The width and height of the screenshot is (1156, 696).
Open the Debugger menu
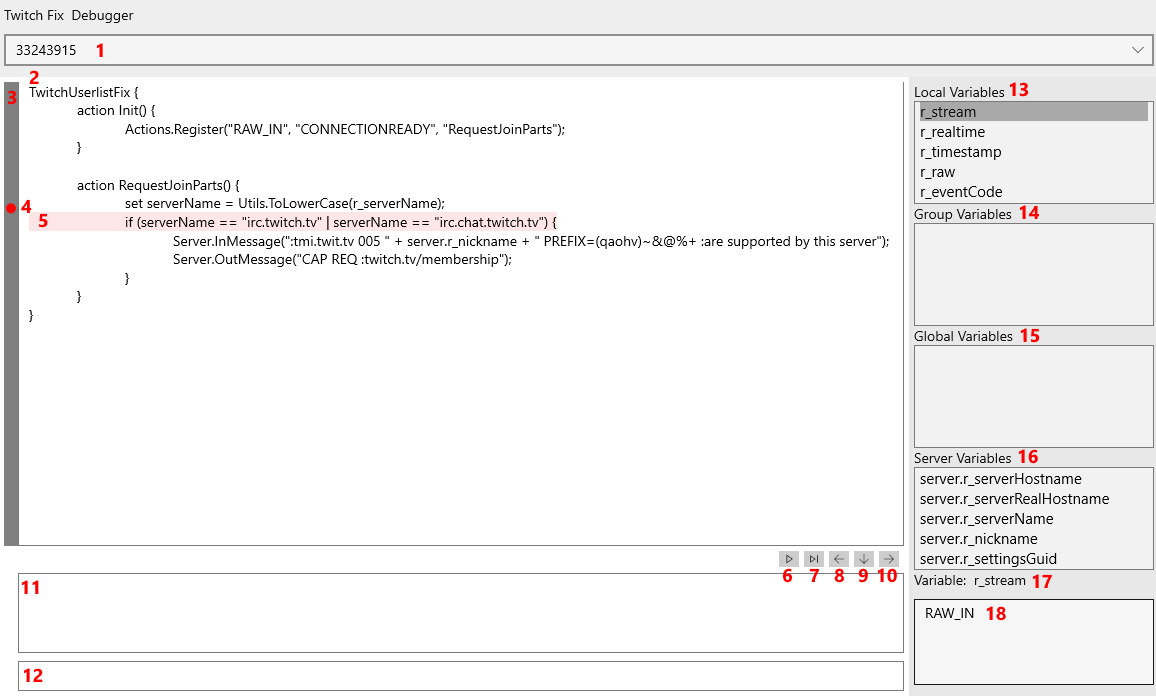101,15
